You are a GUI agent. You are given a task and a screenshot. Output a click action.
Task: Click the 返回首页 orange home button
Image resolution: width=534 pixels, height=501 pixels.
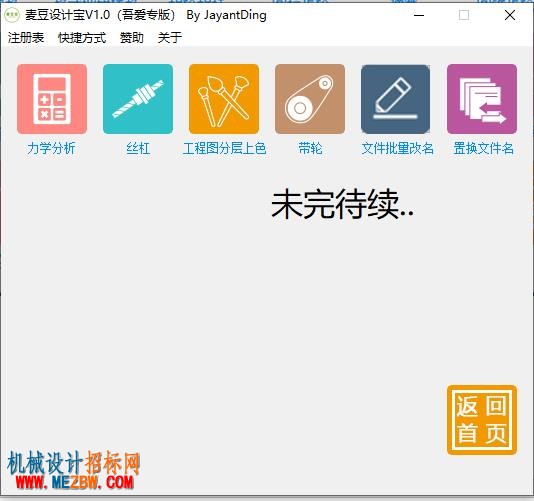click(482, 420)
